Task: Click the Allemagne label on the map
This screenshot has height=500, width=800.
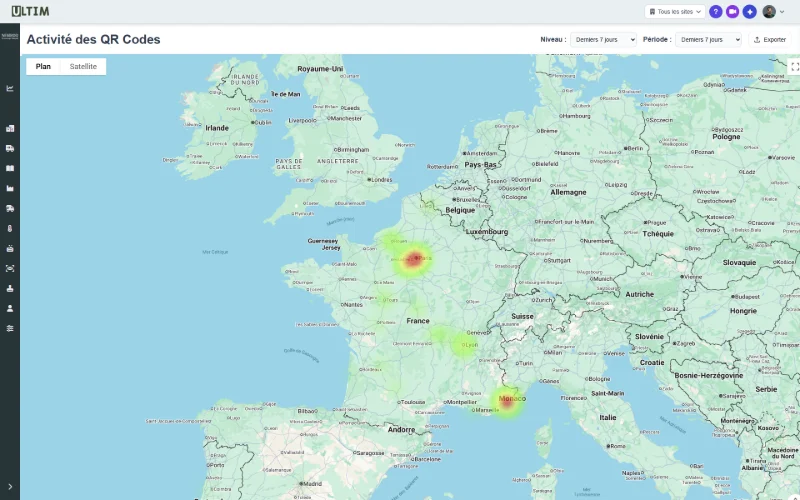Action: coord(568,192)
